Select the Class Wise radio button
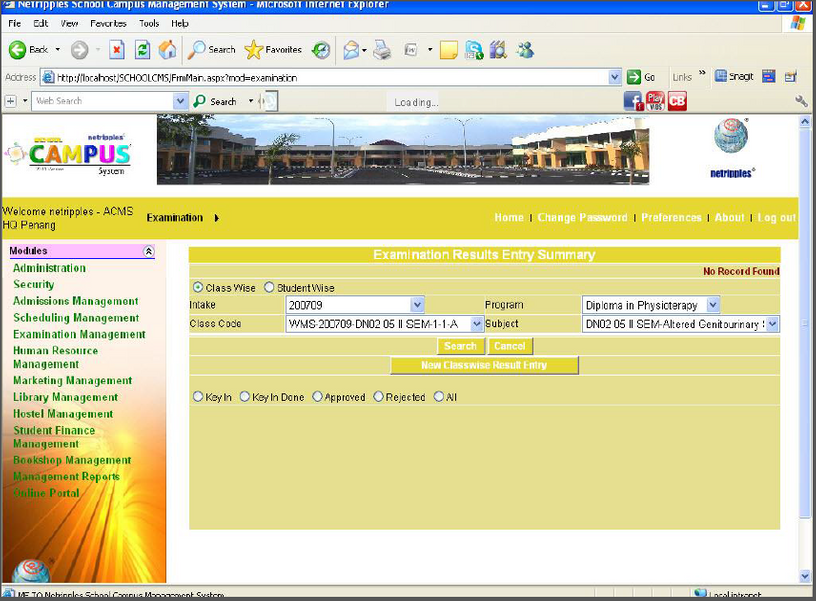816x601 pixels. pyautogui.click(x=198, y=287)
